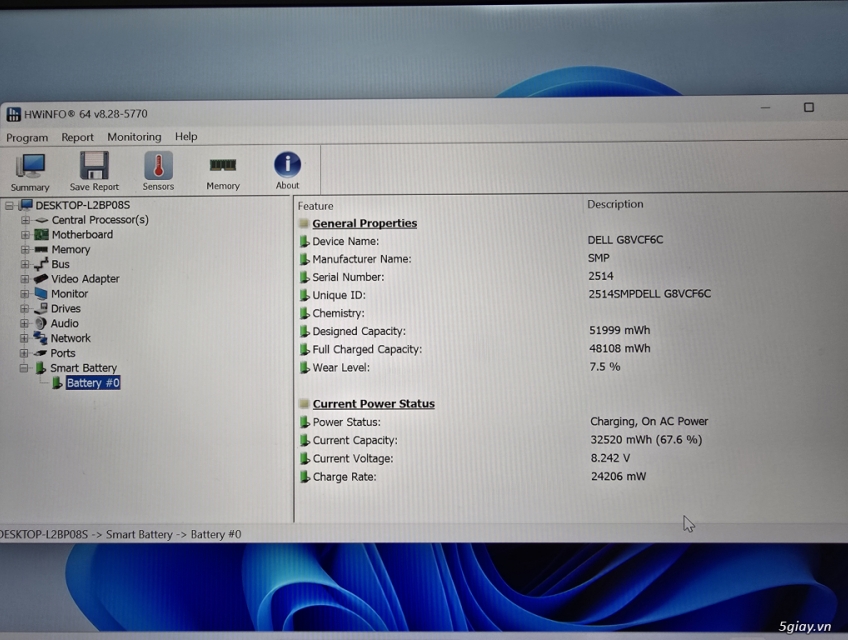Click the green arrow icon beside Device Name
The width and height of the screenshot is (848, 640).
pos(306,241)
